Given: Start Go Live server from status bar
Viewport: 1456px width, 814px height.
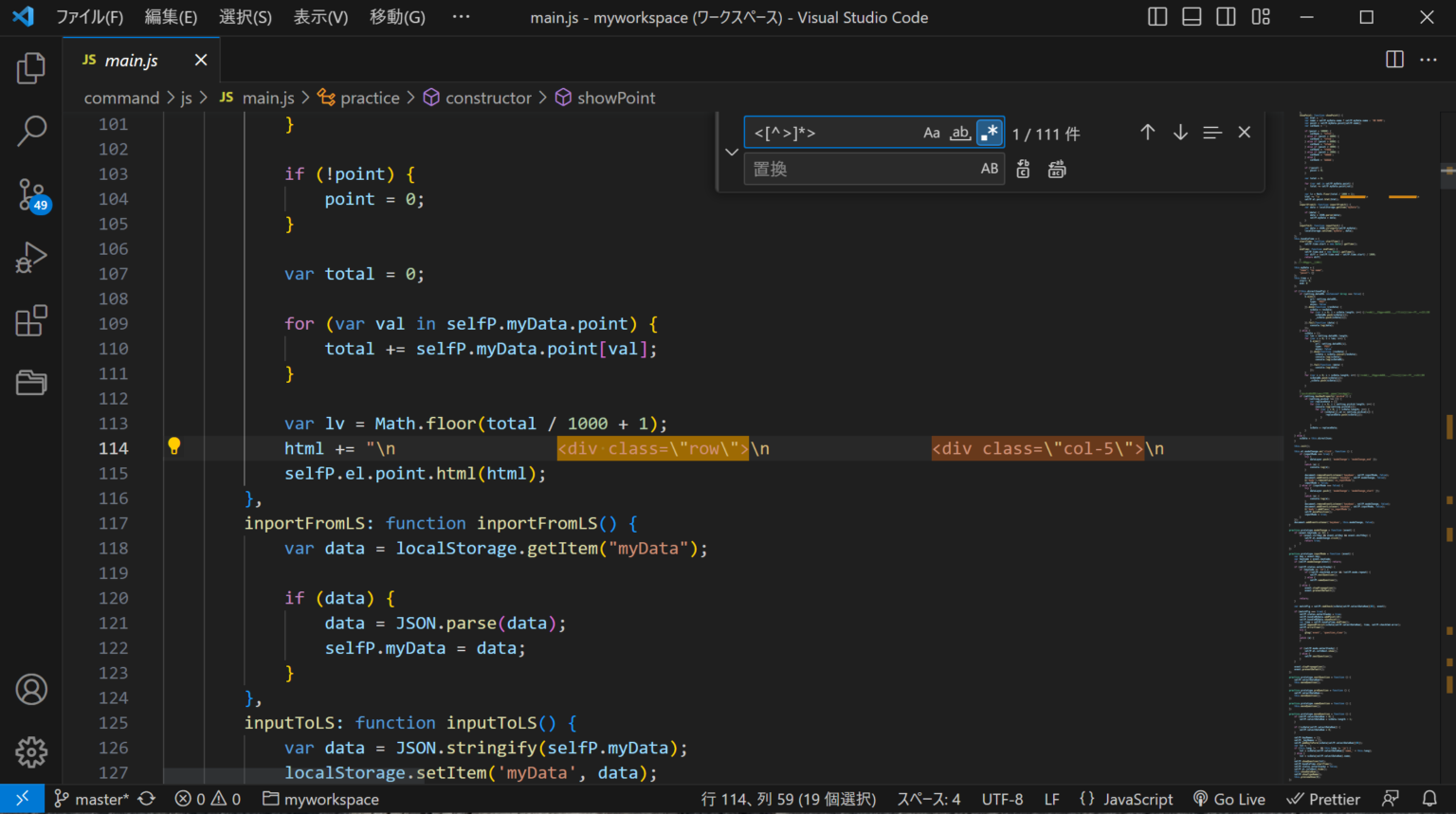Looking at the screenshot, I should point(1229,799).
